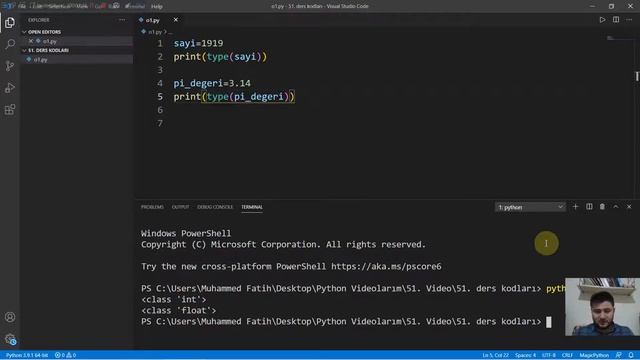
Task: Click the feedback icon in status bar
Action: coord(619,355)
